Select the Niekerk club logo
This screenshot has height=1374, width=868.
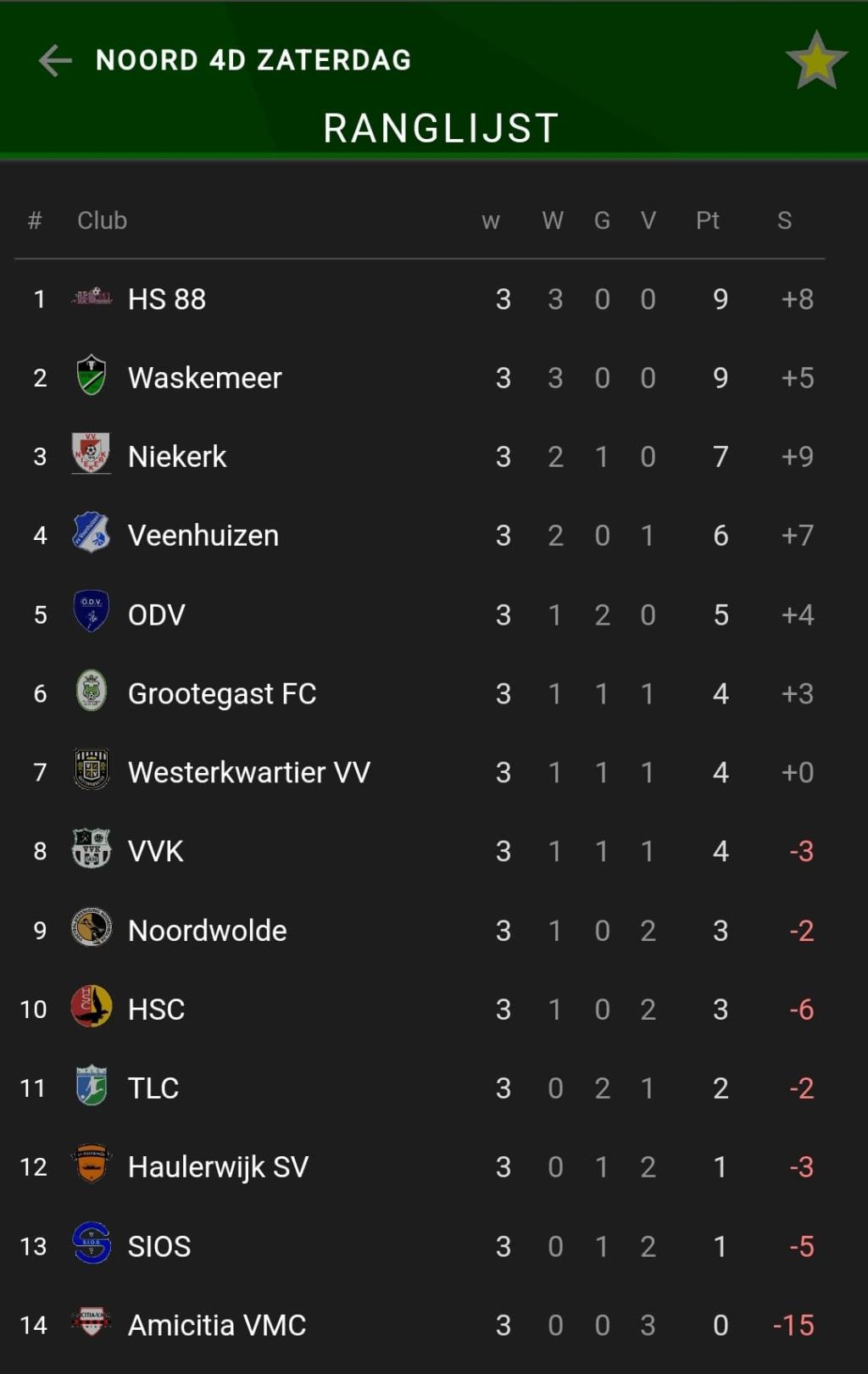(x=92, y=454)
